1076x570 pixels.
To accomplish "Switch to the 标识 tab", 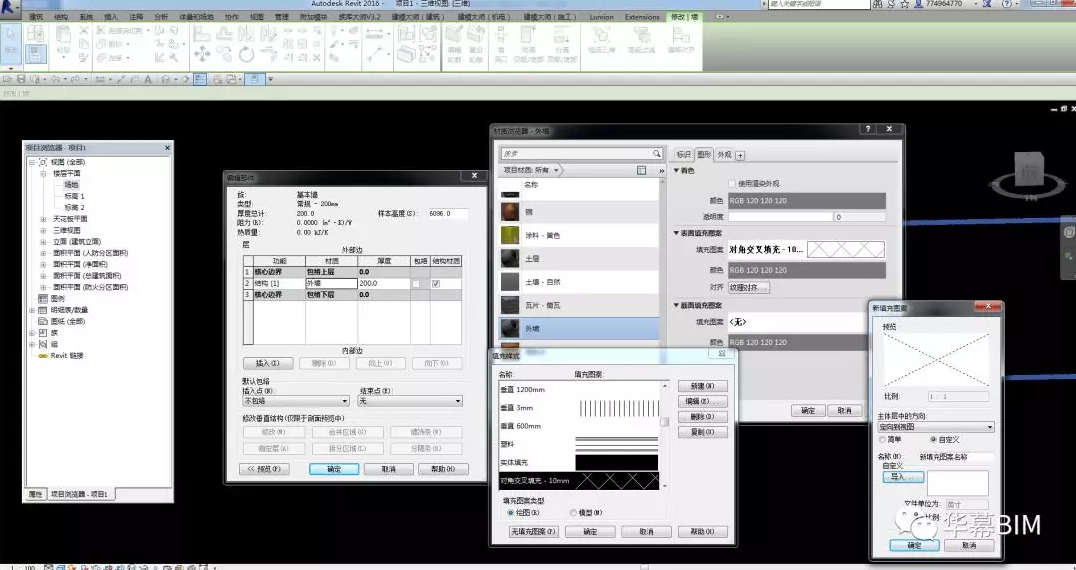I will [683, 155].
